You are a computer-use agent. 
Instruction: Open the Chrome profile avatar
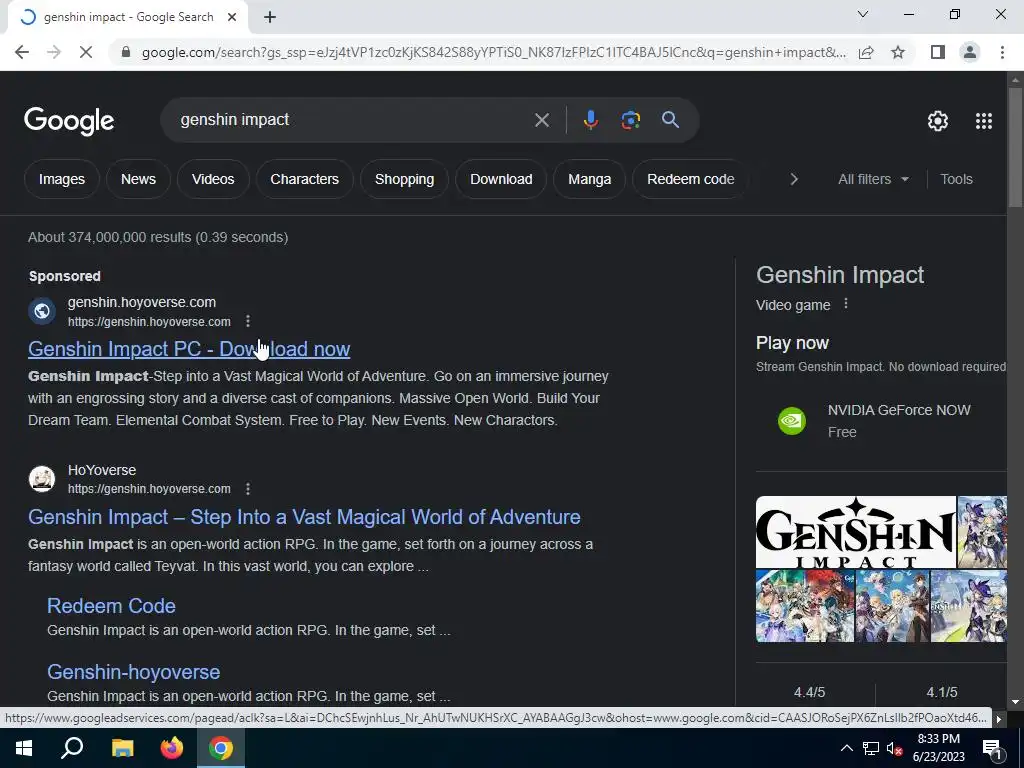point(970,52)
